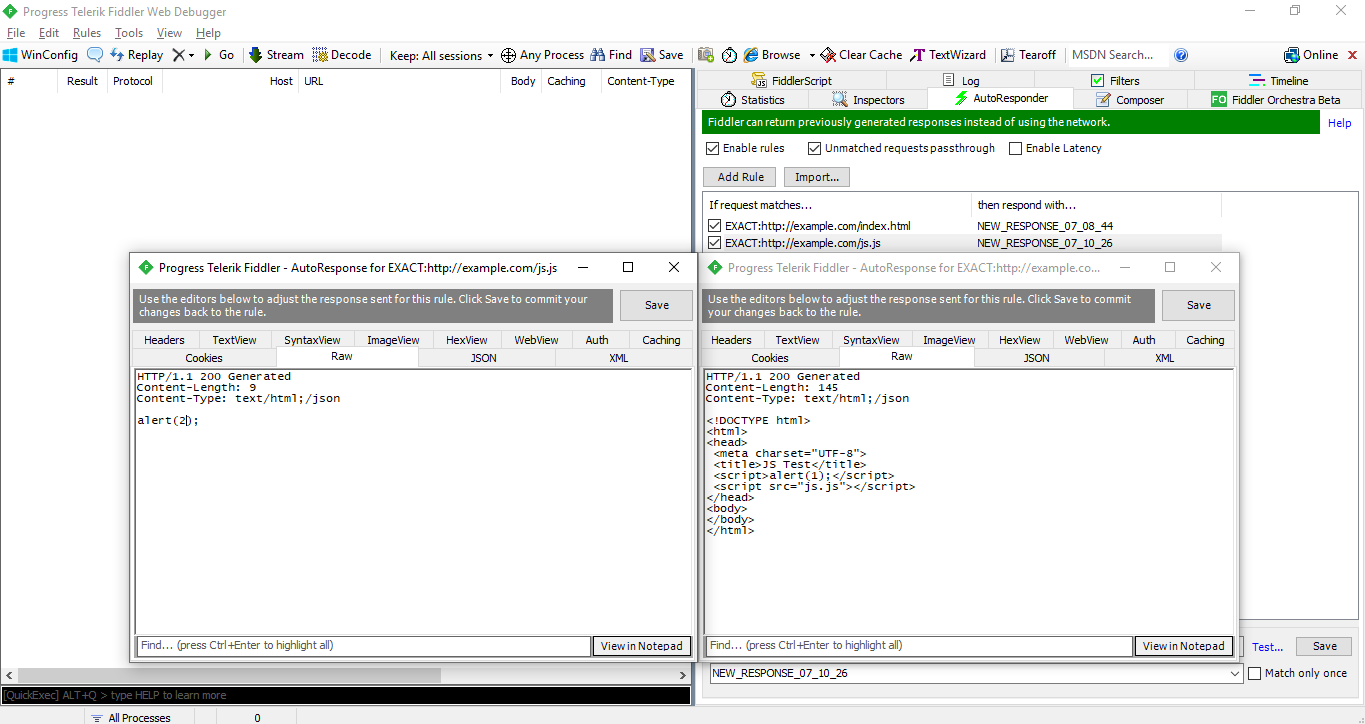Open the Composer tab
Image resolution: width=1365 pixels, height=724 pixels.
coord(1130,100)
